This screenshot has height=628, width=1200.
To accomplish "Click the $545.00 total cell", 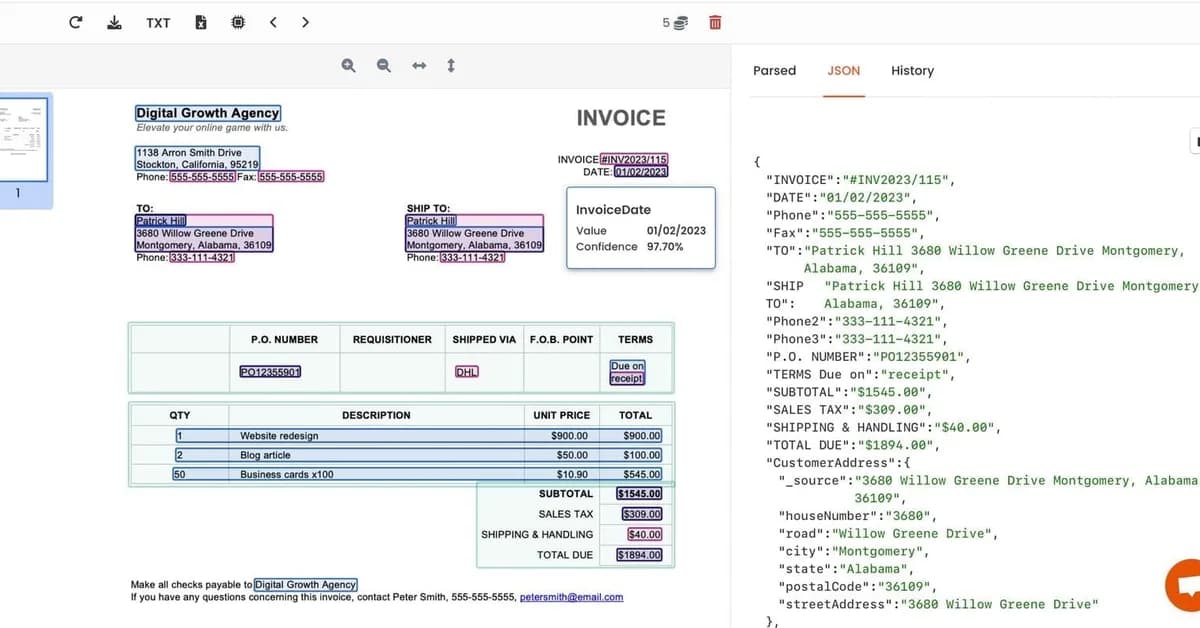I will click(641, 474).
